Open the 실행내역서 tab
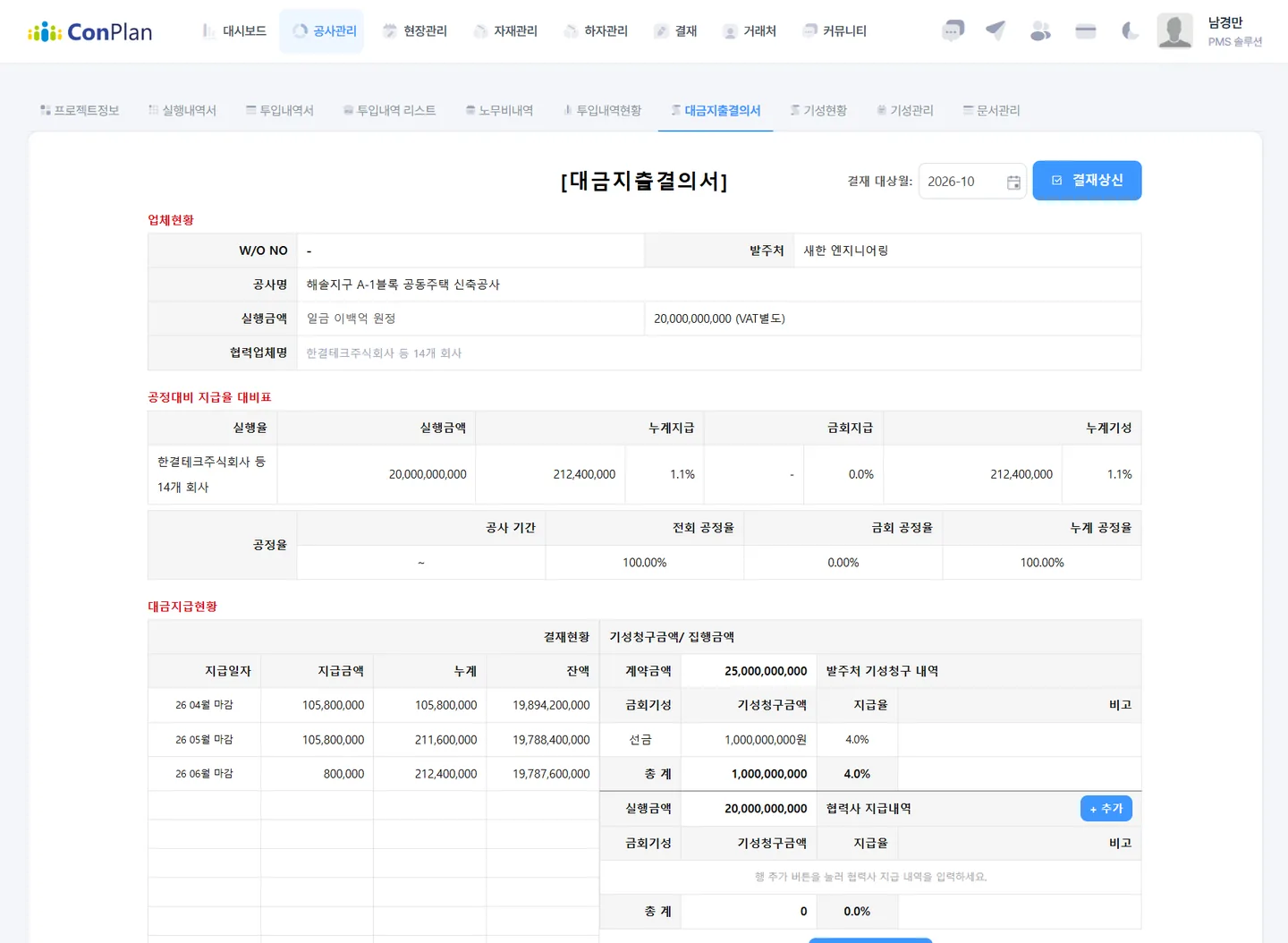 coord(182,110)
